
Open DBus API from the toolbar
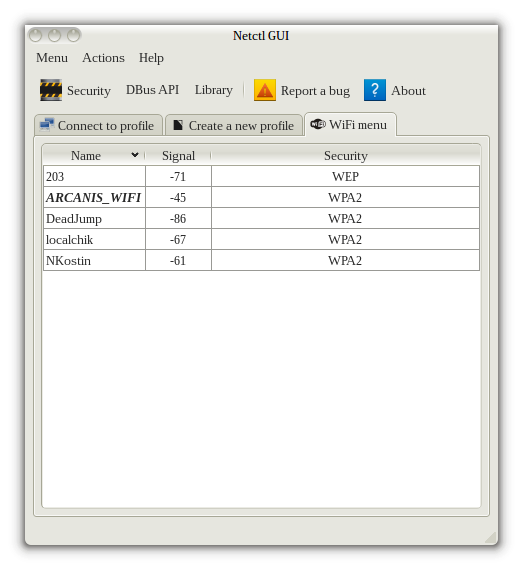pos(152,90)
